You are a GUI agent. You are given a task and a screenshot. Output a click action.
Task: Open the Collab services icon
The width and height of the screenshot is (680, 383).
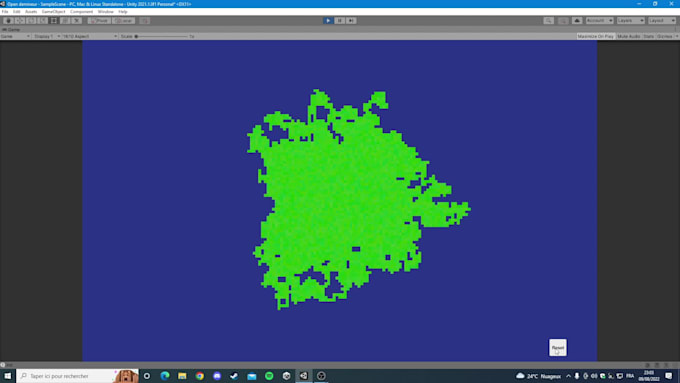(563, 20)
